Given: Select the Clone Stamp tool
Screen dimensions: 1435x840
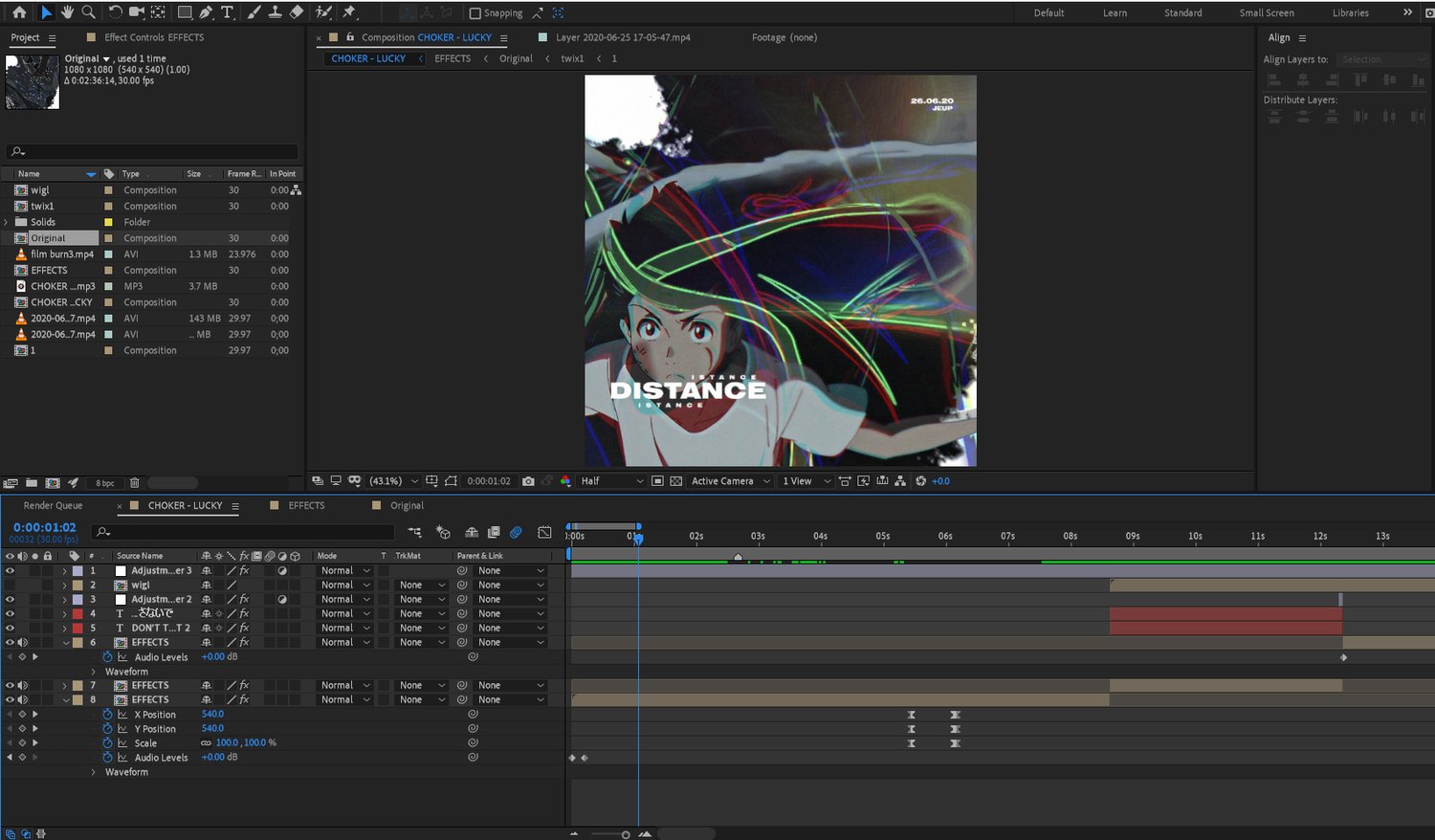Looking at the screenshot, I should [275, 12].
